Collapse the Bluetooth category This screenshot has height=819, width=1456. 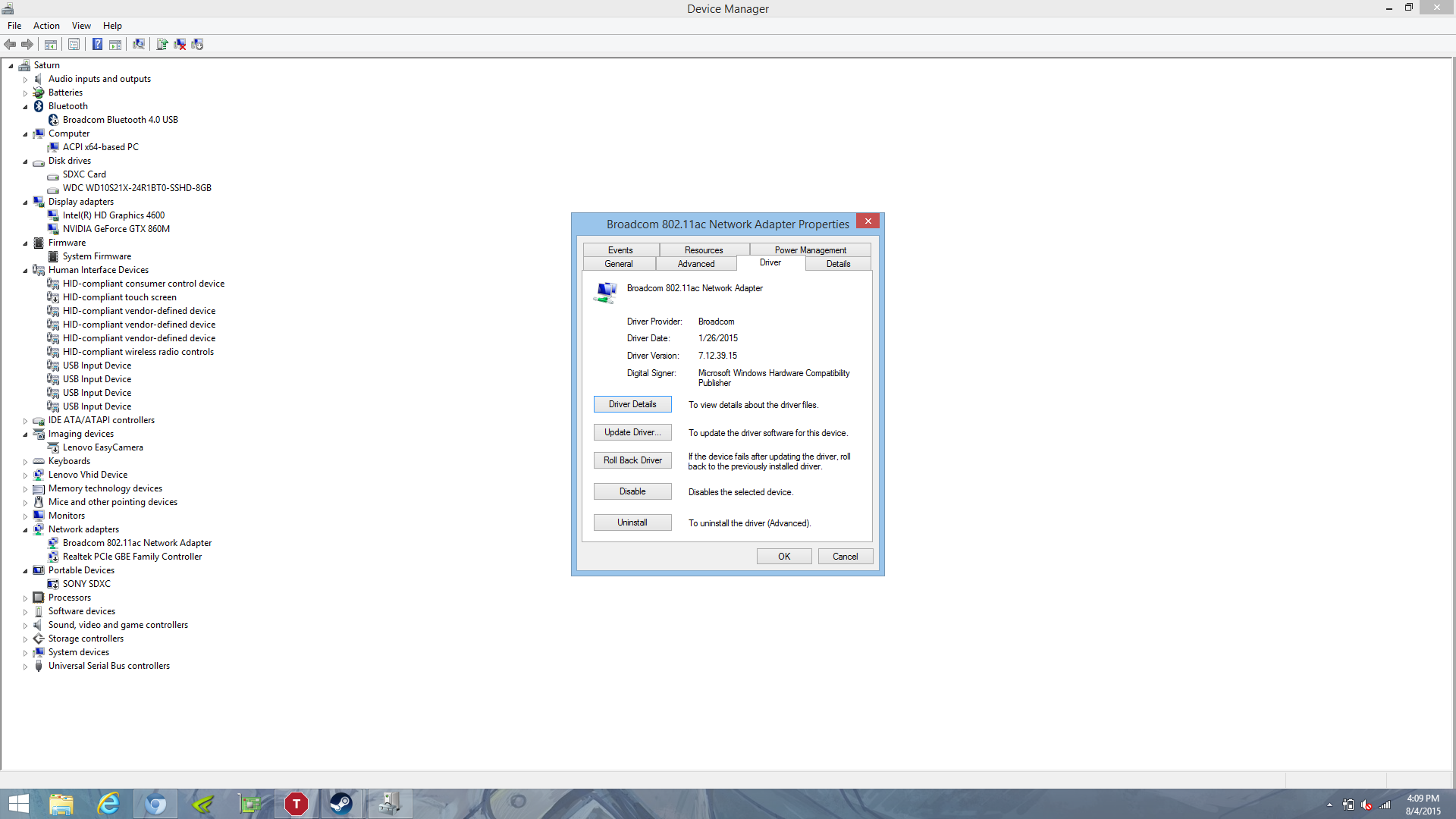[25, 106]
